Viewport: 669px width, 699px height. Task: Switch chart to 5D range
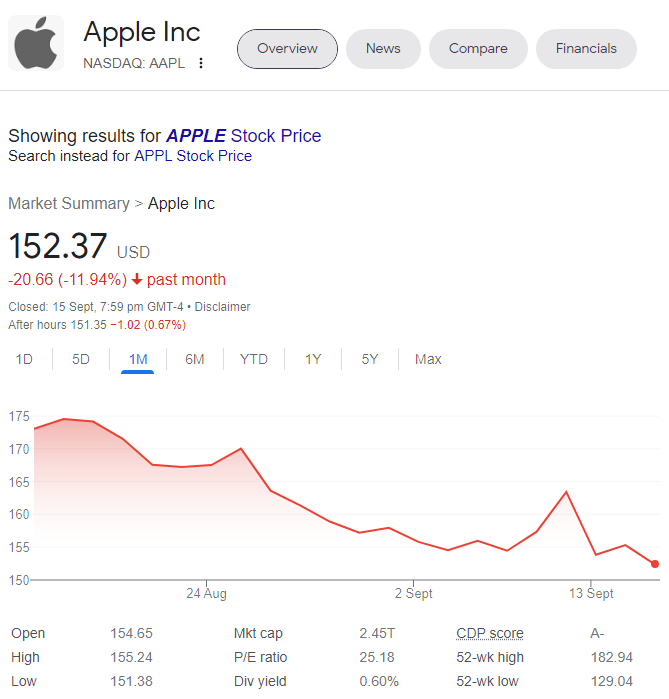click(x=81, y=359)
